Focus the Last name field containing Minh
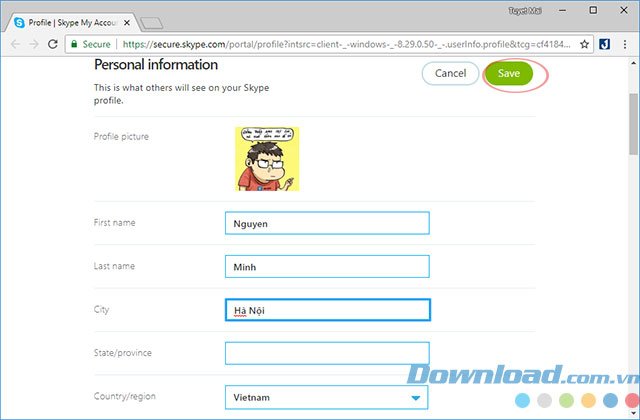This screenshot has height=420, width=640. click(x=327, y=267)
